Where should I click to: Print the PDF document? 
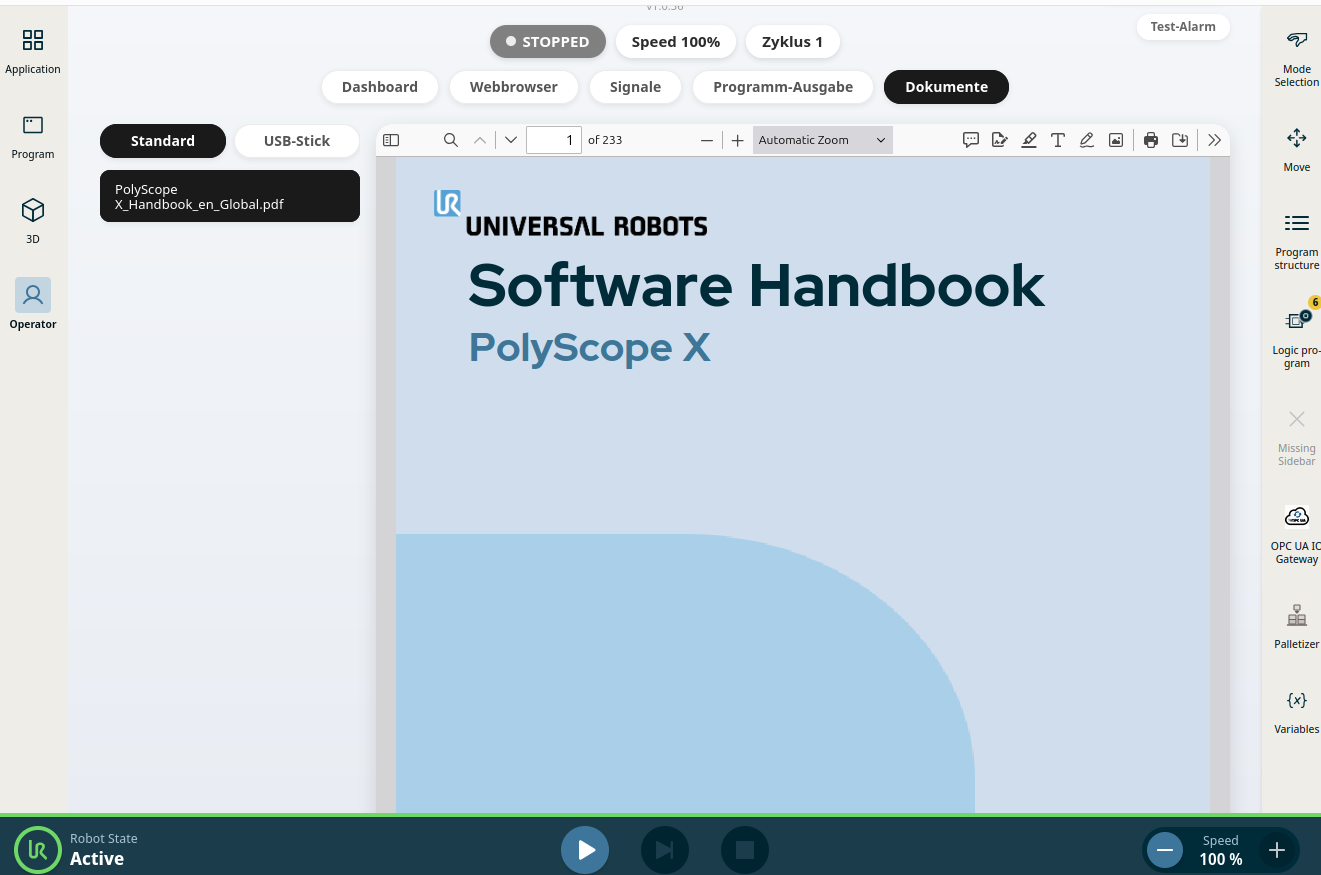click(1151, 140)
